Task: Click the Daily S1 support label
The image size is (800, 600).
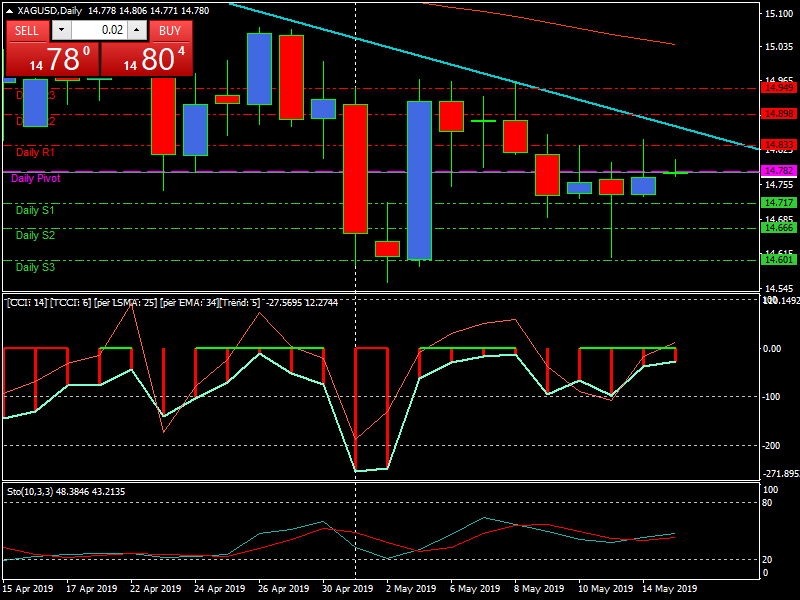Action: [35, 210]
